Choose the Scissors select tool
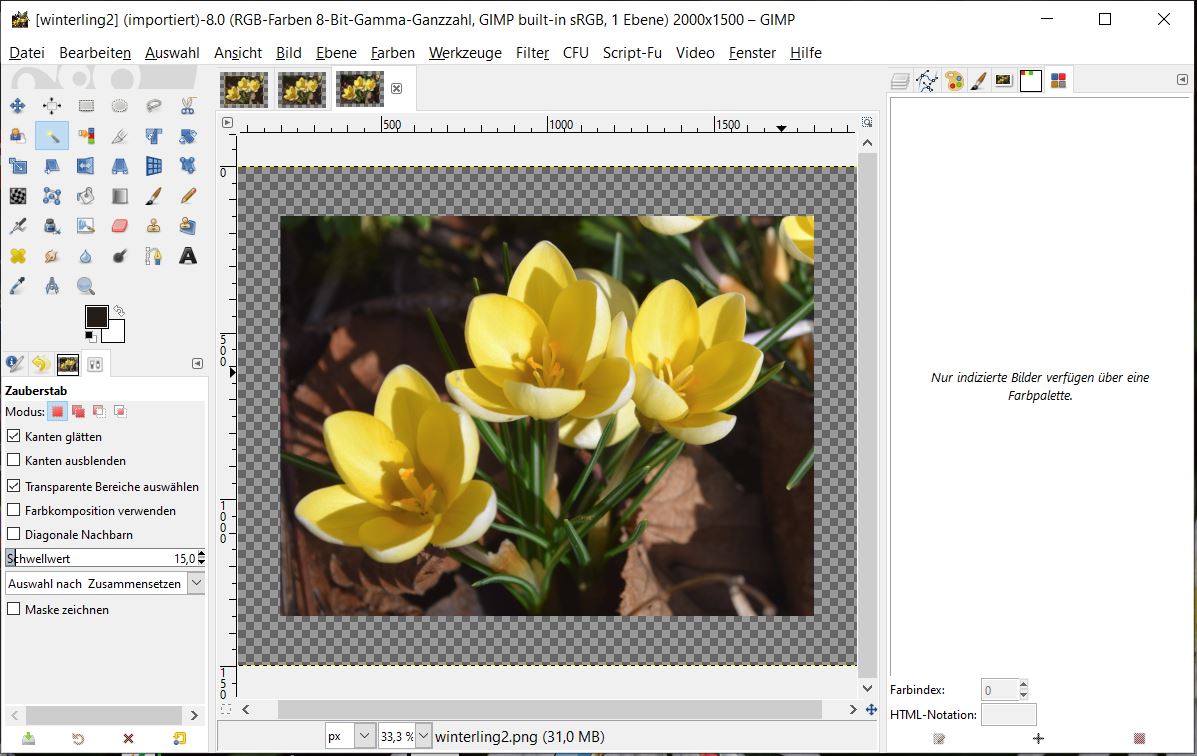The width and height of the screenshot is (1197, 756). point(187,106)
